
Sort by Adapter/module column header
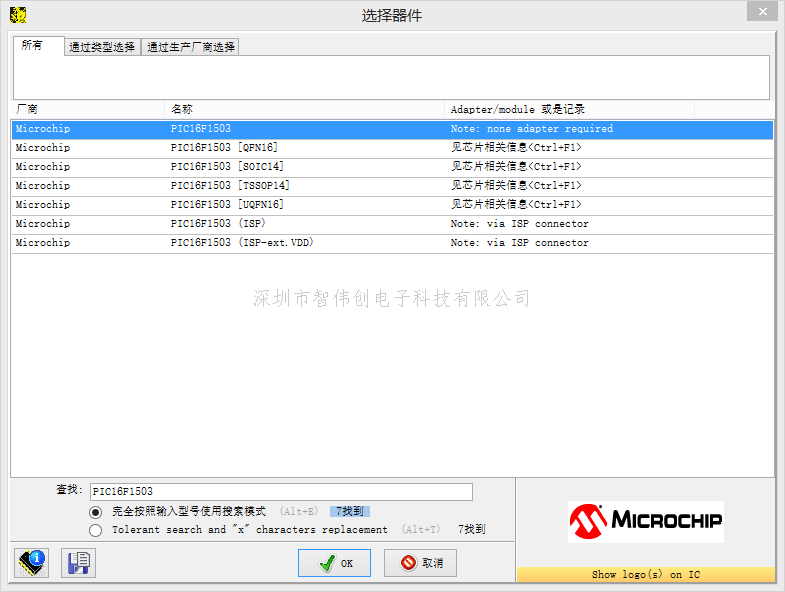pyautogui.click(x=569, y=109)
